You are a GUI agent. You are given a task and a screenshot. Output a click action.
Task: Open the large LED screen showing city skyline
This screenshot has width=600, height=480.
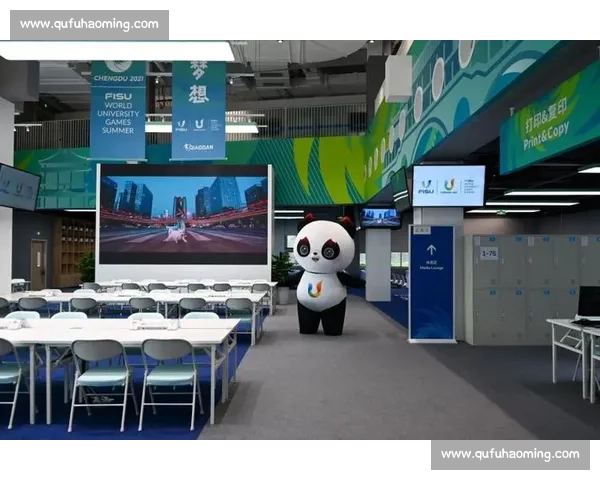pos(184,213)
